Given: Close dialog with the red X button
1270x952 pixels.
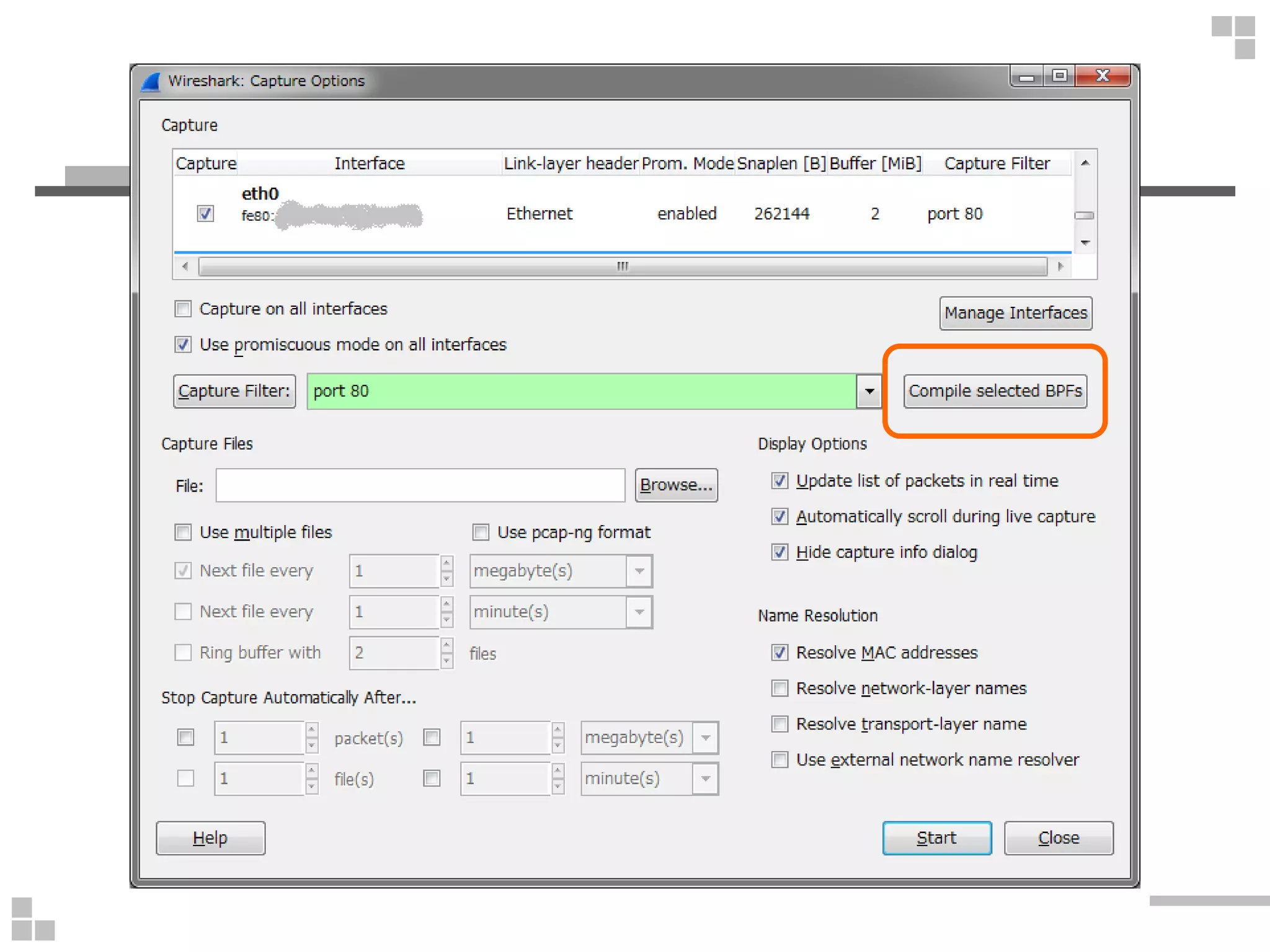Looking at the screenshot, I should pos(1103,76).
